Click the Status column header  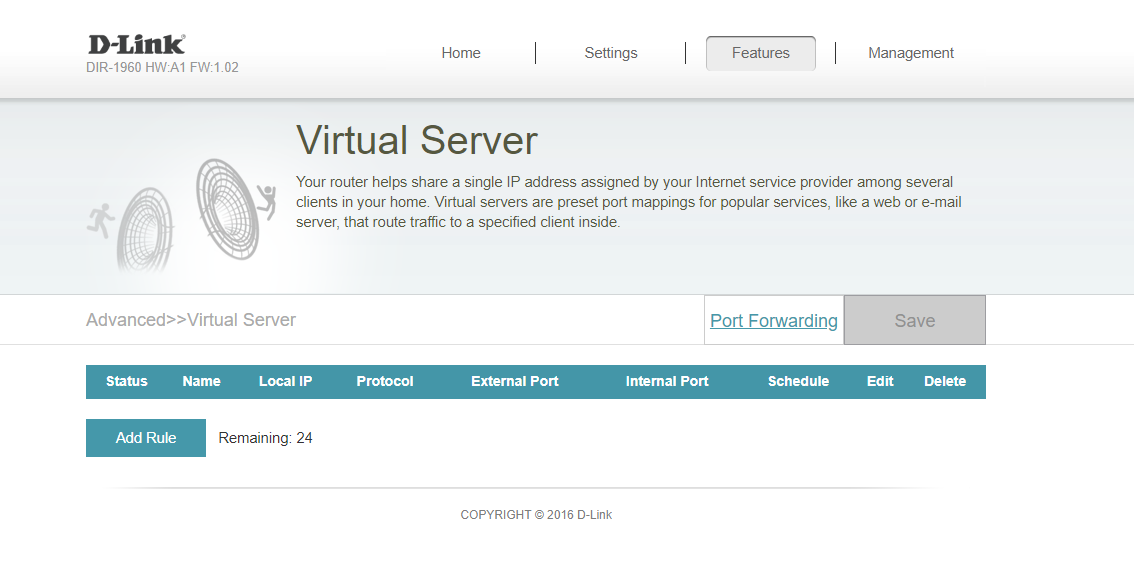127,381
